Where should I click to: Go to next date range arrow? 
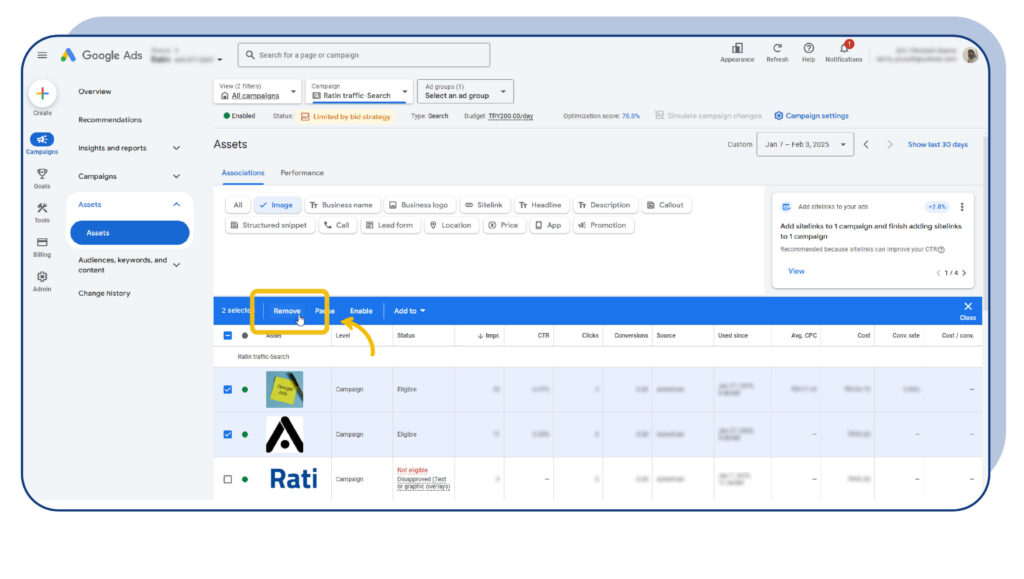[889, 144]
